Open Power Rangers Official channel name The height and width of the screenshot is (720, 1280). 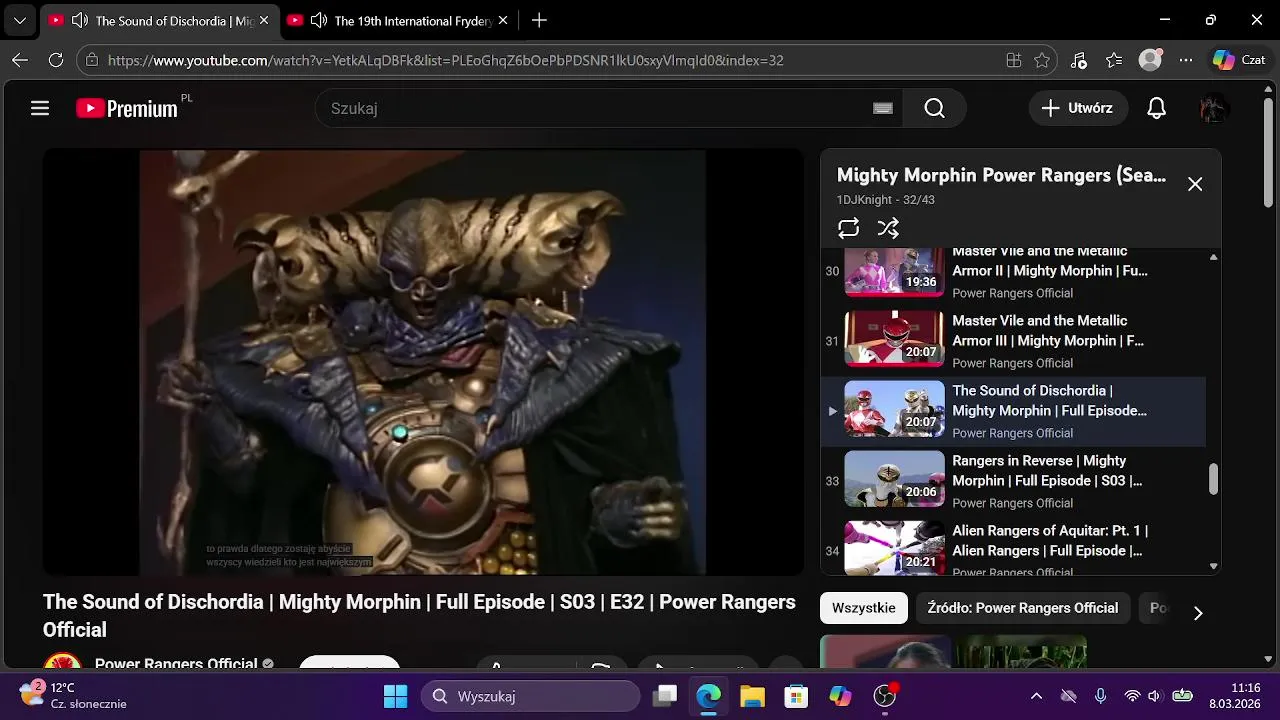pos(176,664)
